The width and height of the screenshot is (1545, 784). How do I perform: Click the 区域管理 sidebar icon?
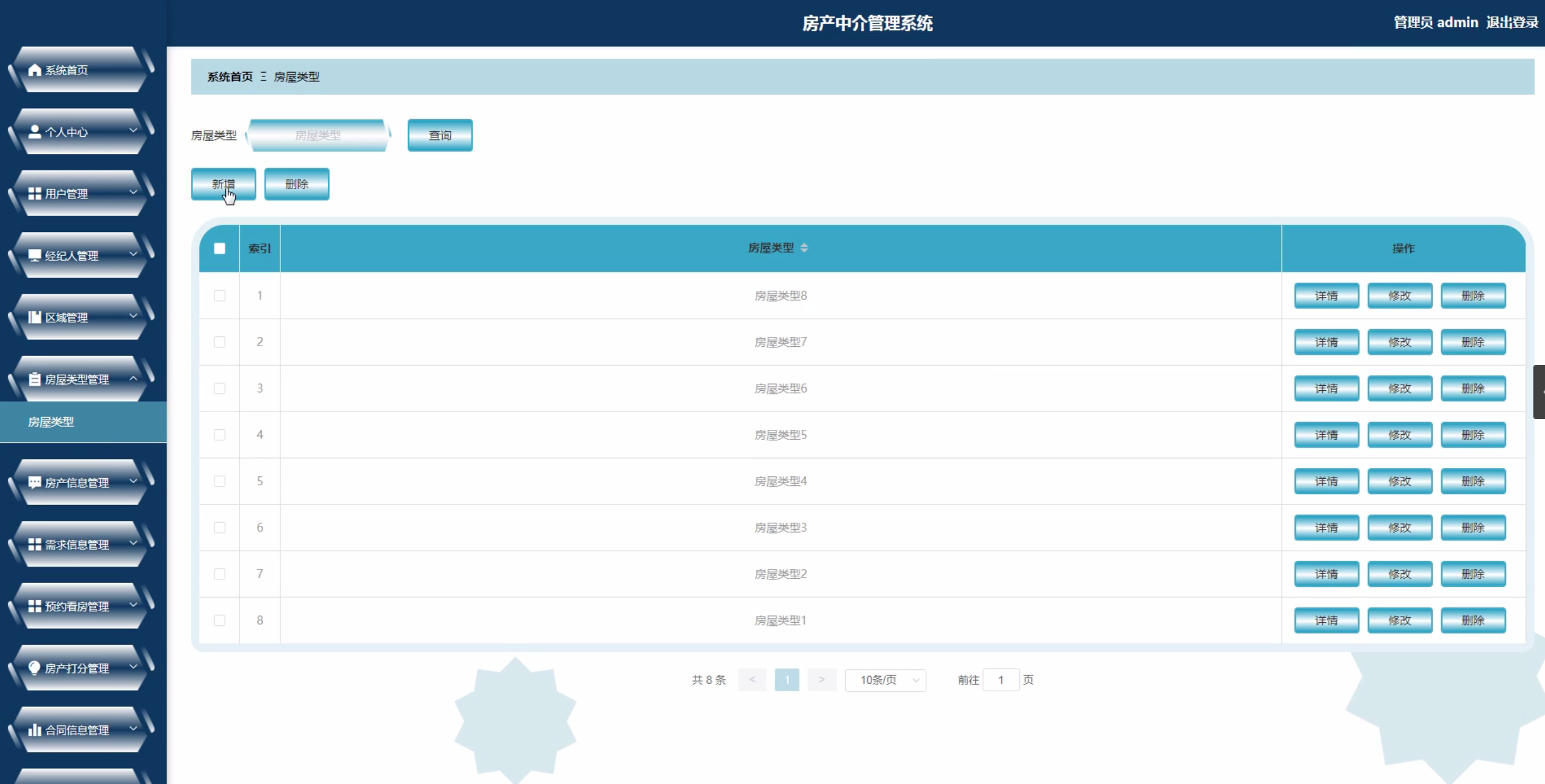pyautogui.click(x=35, y=318)
